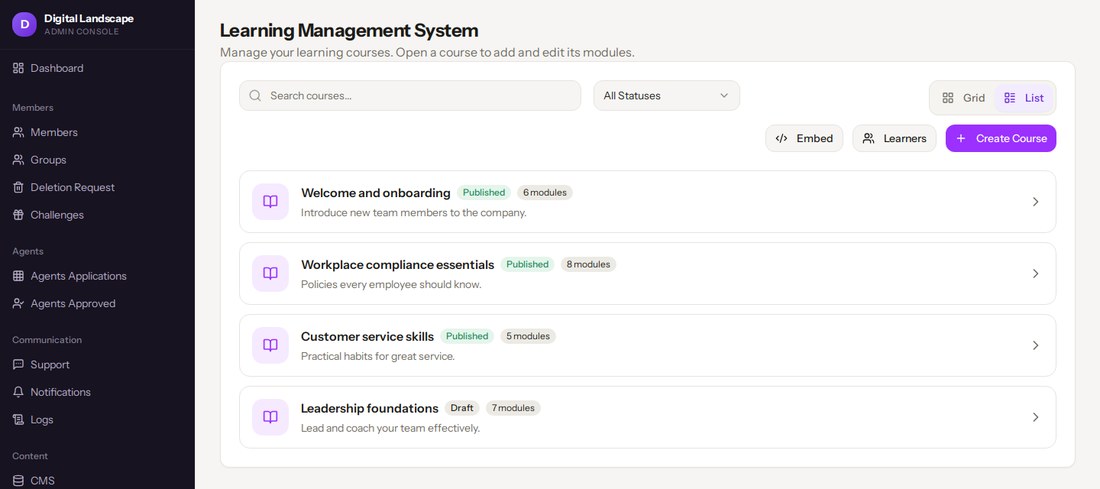Click the plus icon on Create Course
Image resolution: width=1100 pixels, height=489 pixels.
961,138
